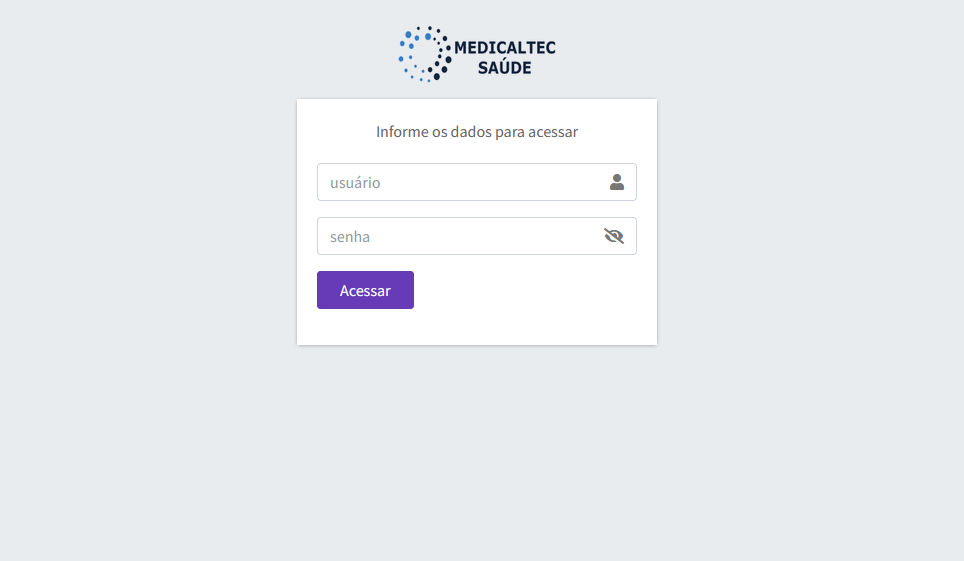964x561 pixels.
Task: Click the circular dotted Medicaltec logo
Action: (x=425, y=54)
